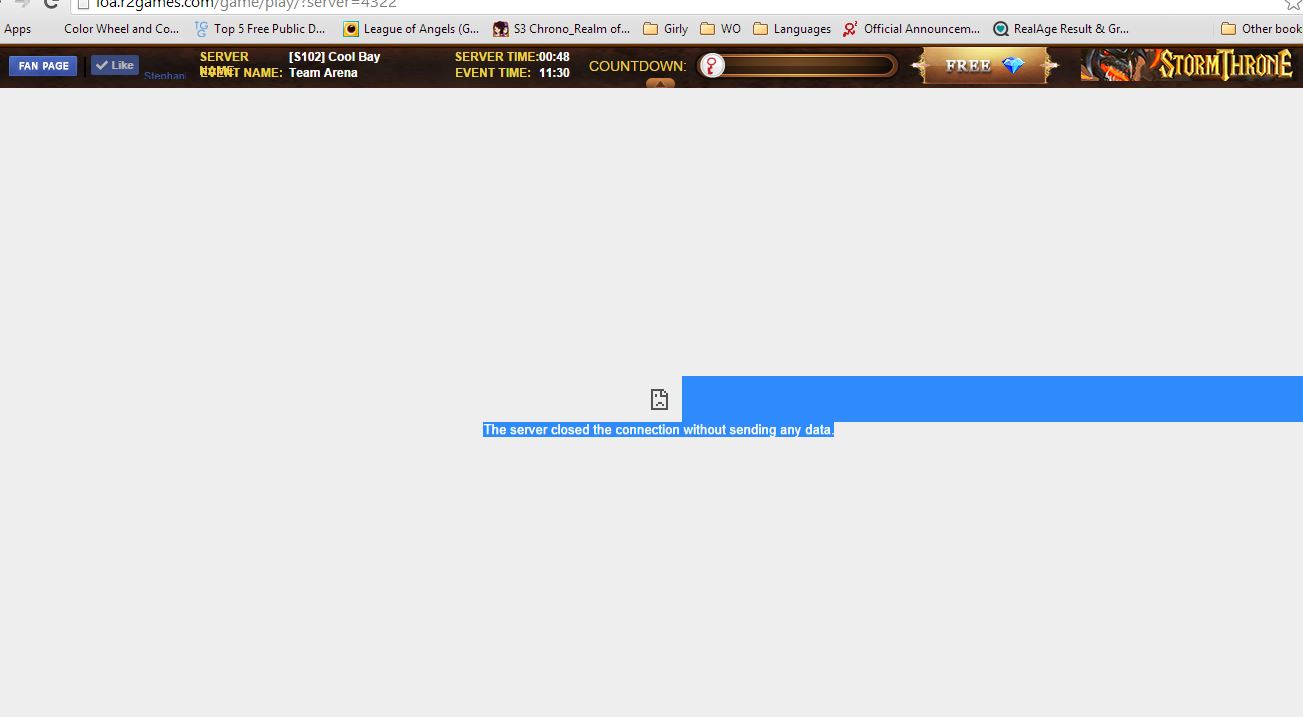Open the Apps shortcut in bookmarks bar
This screenshot has height=717, width=1303.
[x=18, y=29]
